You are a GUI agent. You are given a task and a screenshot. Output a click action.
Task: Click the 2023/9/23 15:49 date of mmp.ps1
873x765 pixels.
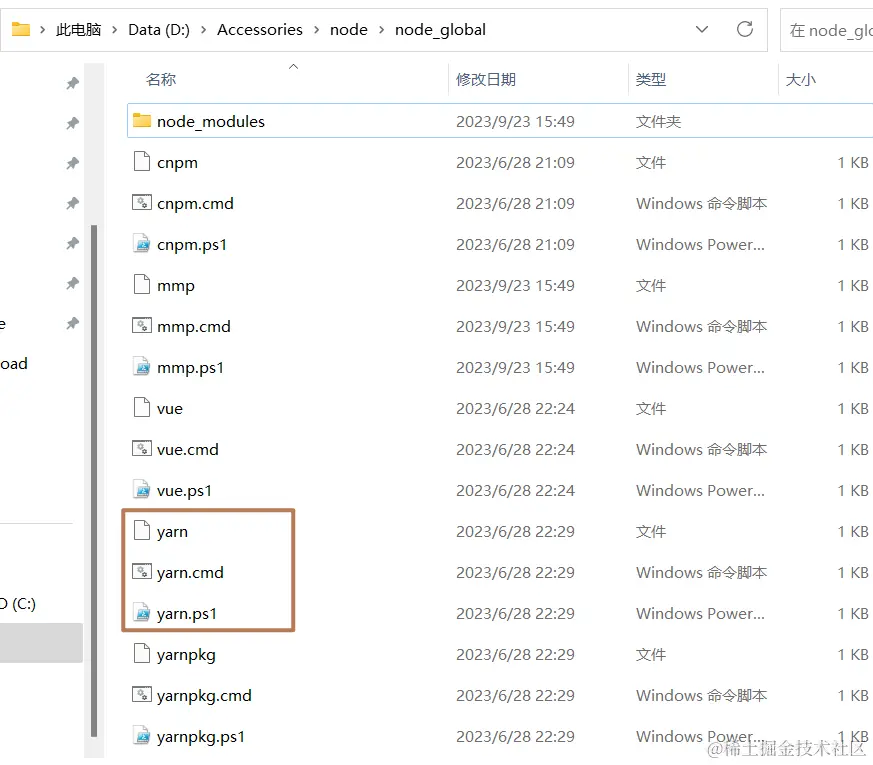tap(516, 367)
